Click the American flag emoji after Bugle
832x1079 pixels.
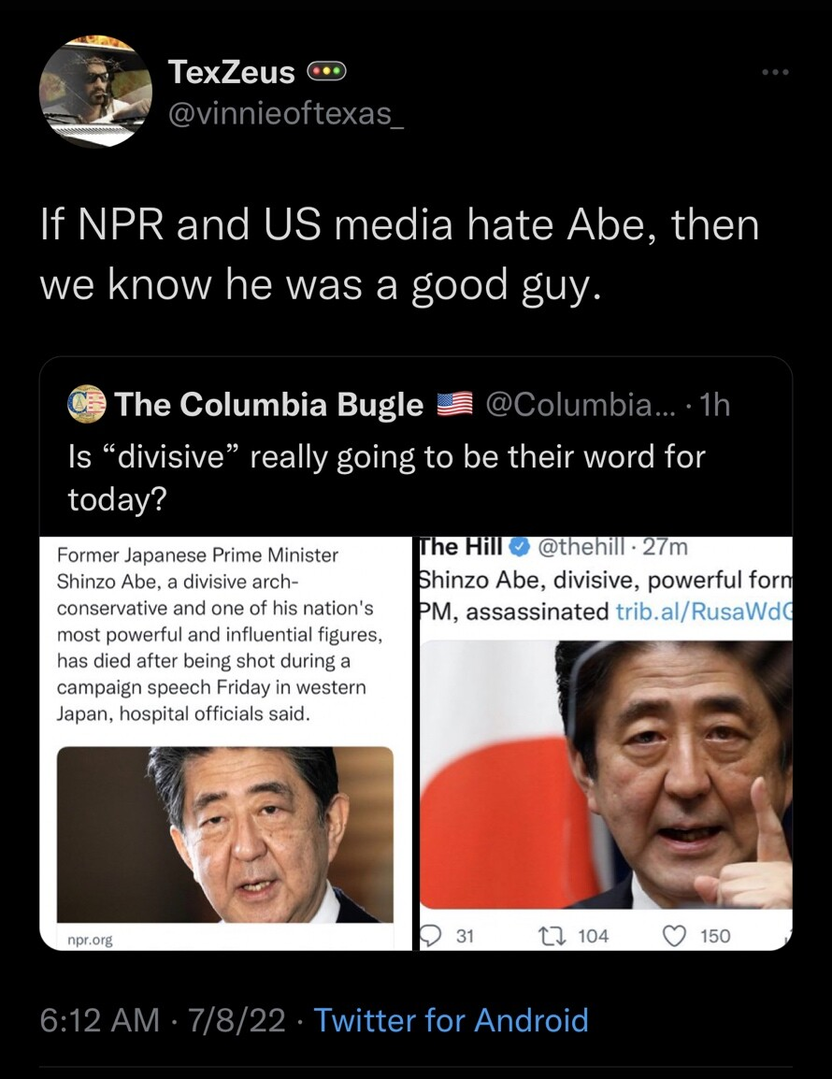pyautogui.click(x=456, y=405)
